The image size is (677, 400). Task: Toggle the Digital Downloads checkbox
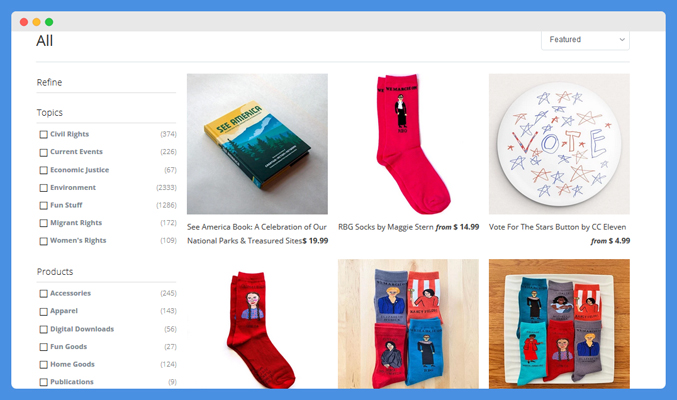click(x=44, y=330)
